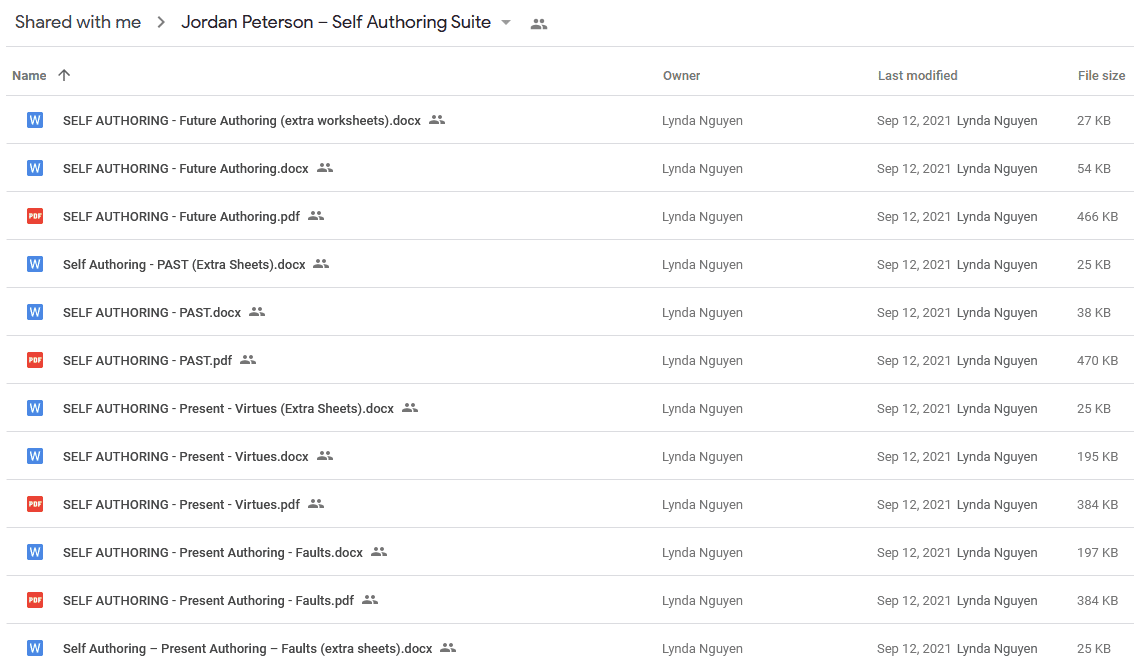Click Jordan Peterson – Self Authoring Suite breadcrumb
Viewport: 1134px width, 662px height.
coord(336,22)
